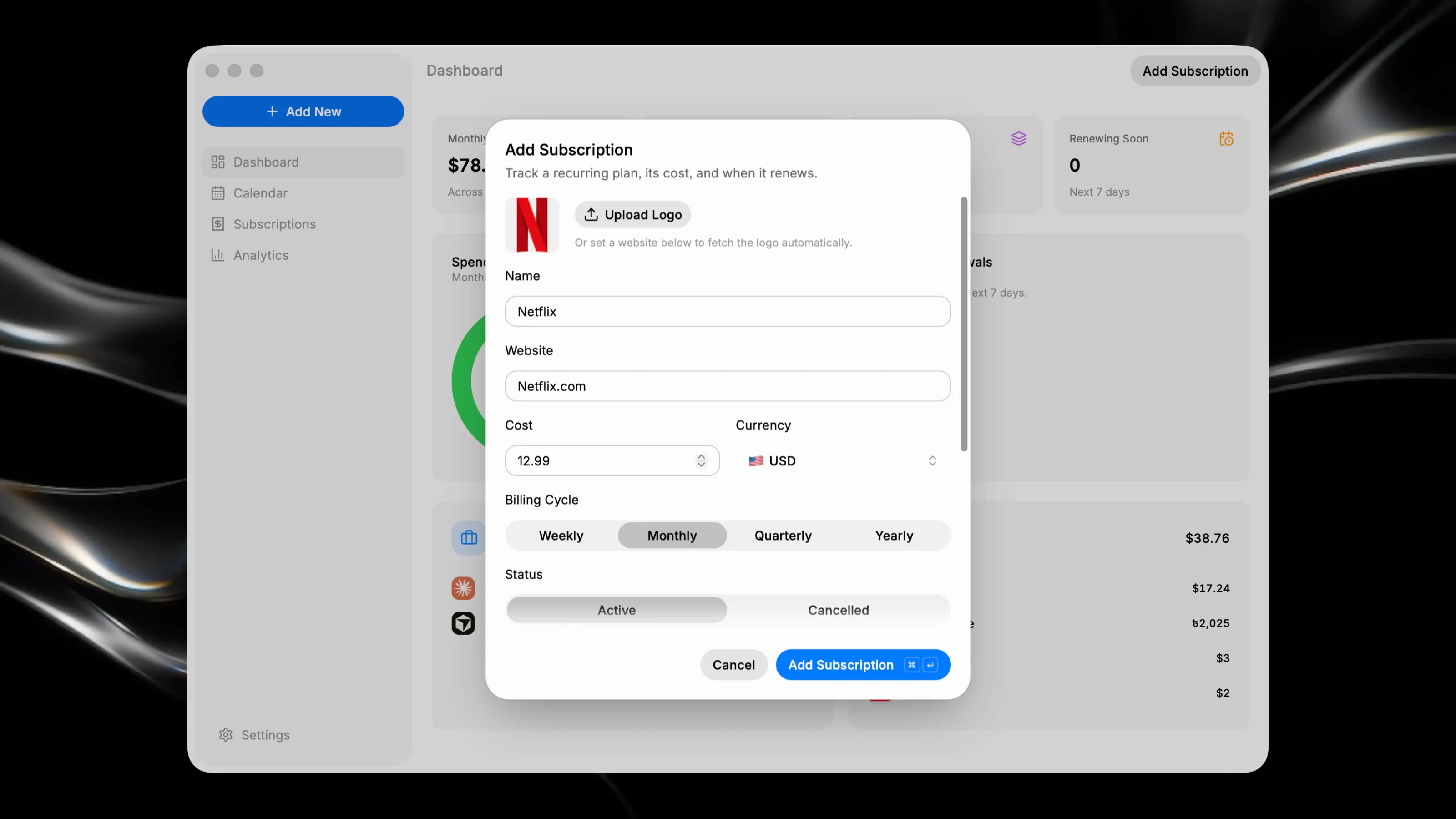Screen dimensions: 1456x819
Task: Click the Settings gear icon
Action: tap(226, 735)
